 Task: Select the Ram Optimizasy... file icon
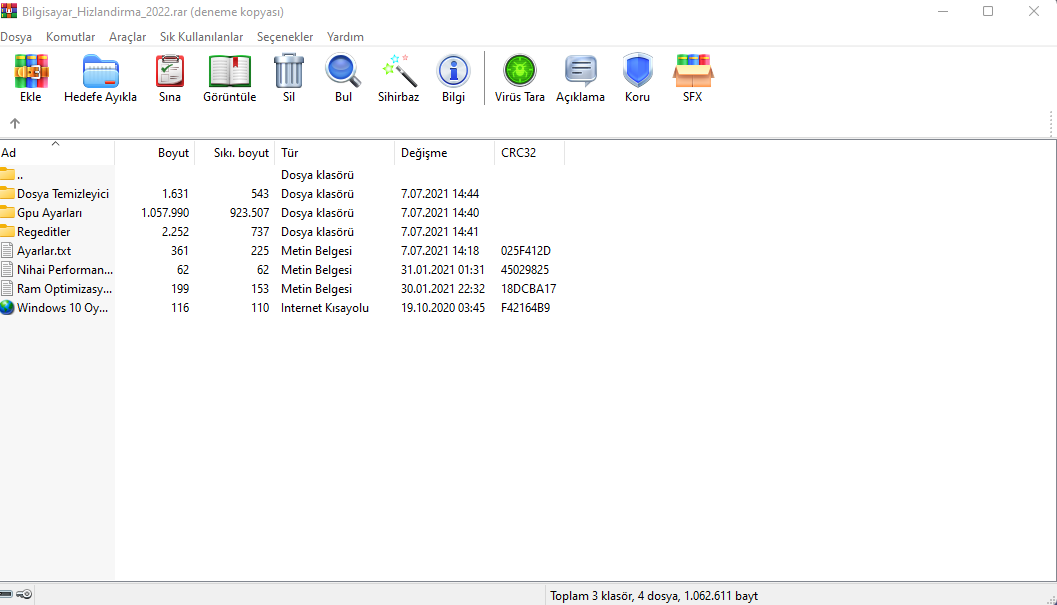click(7, 288)
